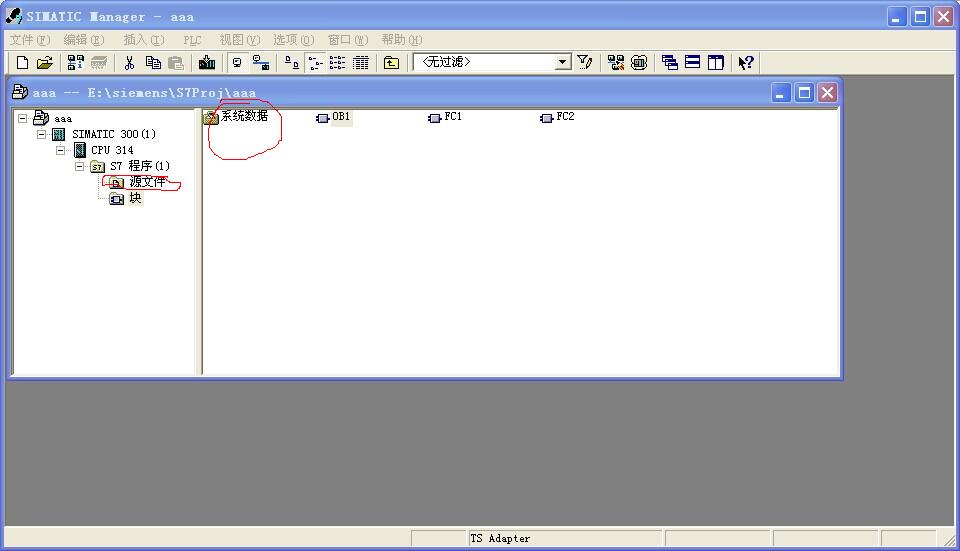Close the aaa project child window

[x=827, y=93]
